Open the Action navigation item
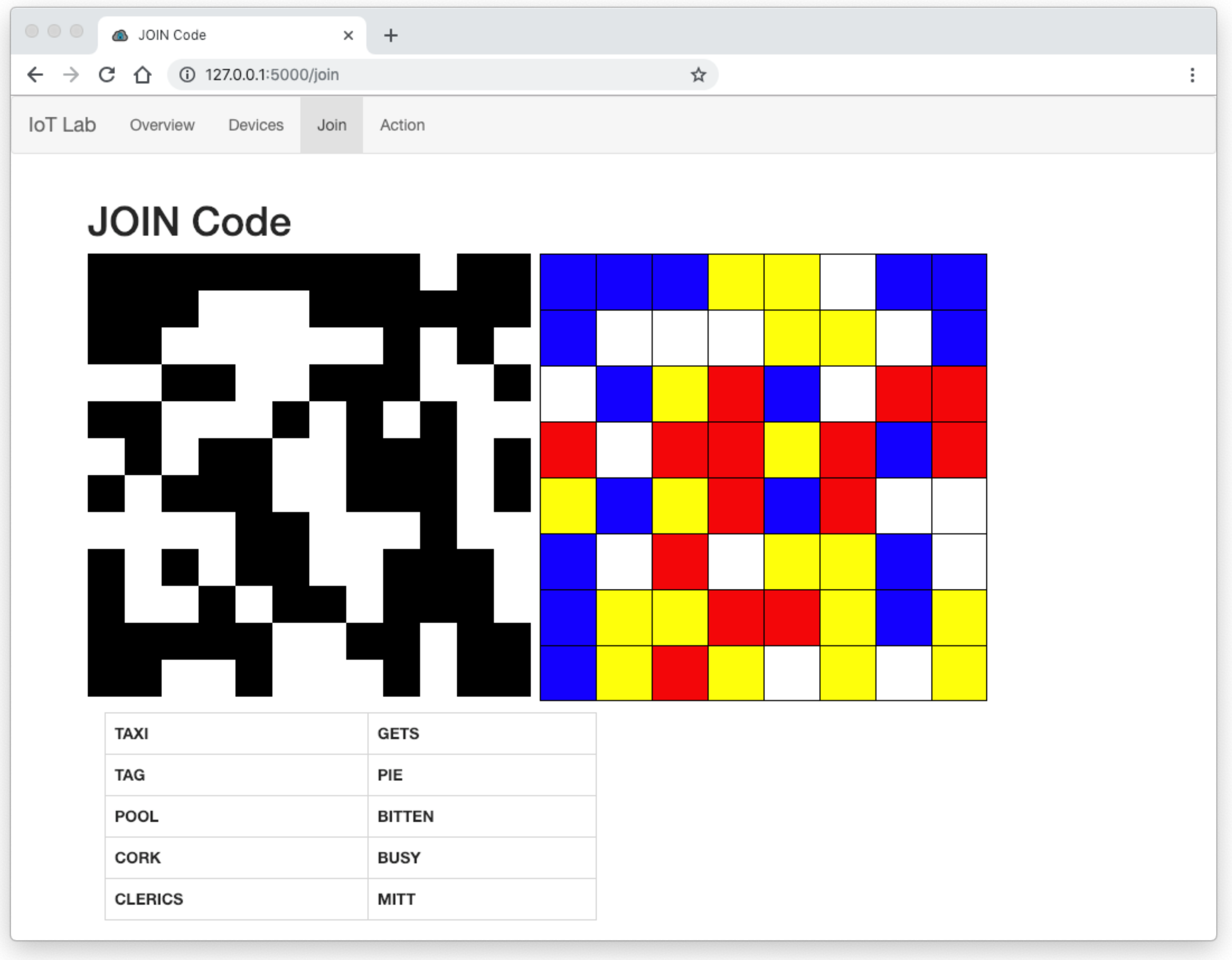 tap(402, 124)
